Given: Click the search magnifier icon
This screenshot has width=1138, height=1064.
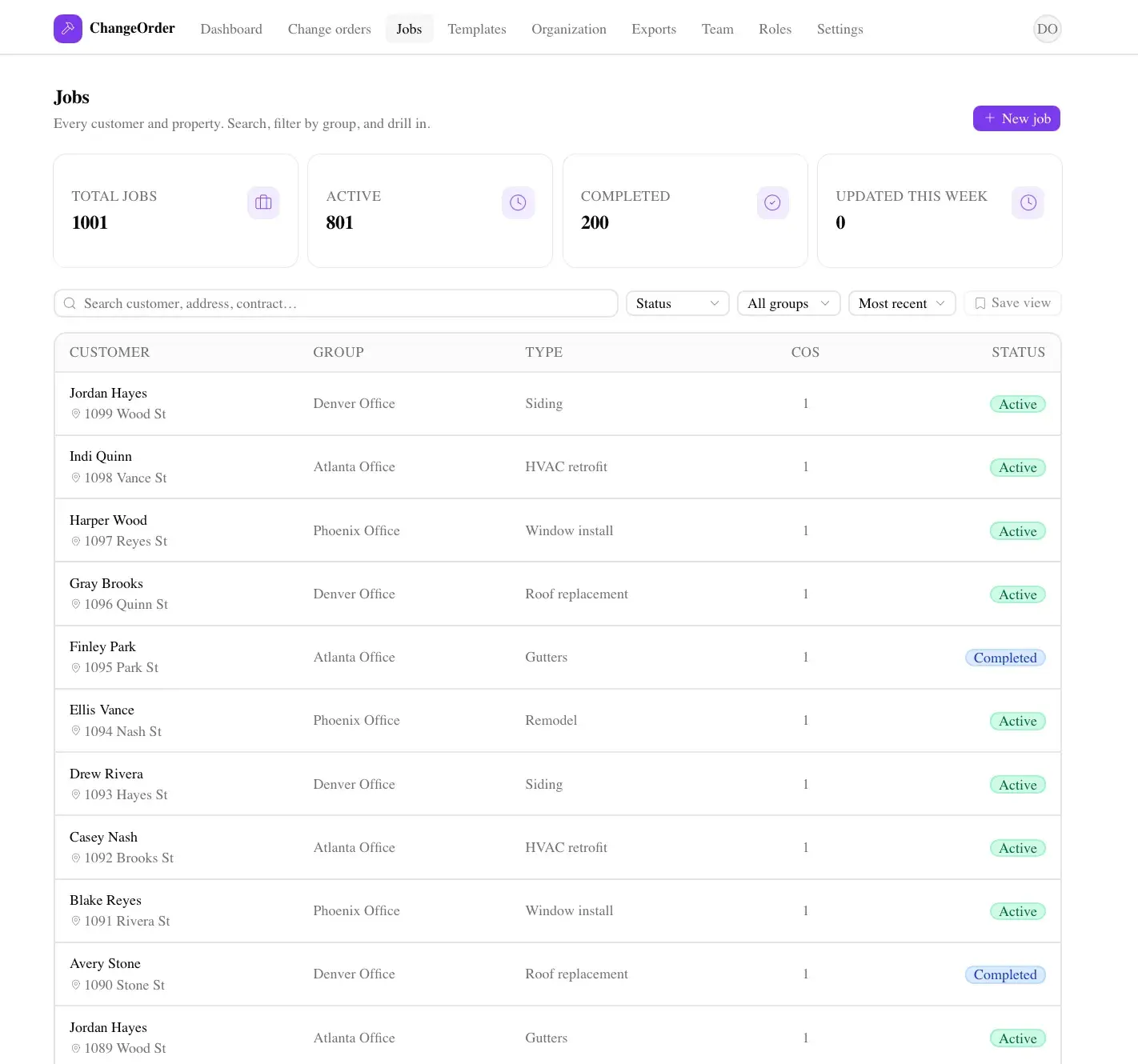Looking at the screenshot, I should point(70,303).
